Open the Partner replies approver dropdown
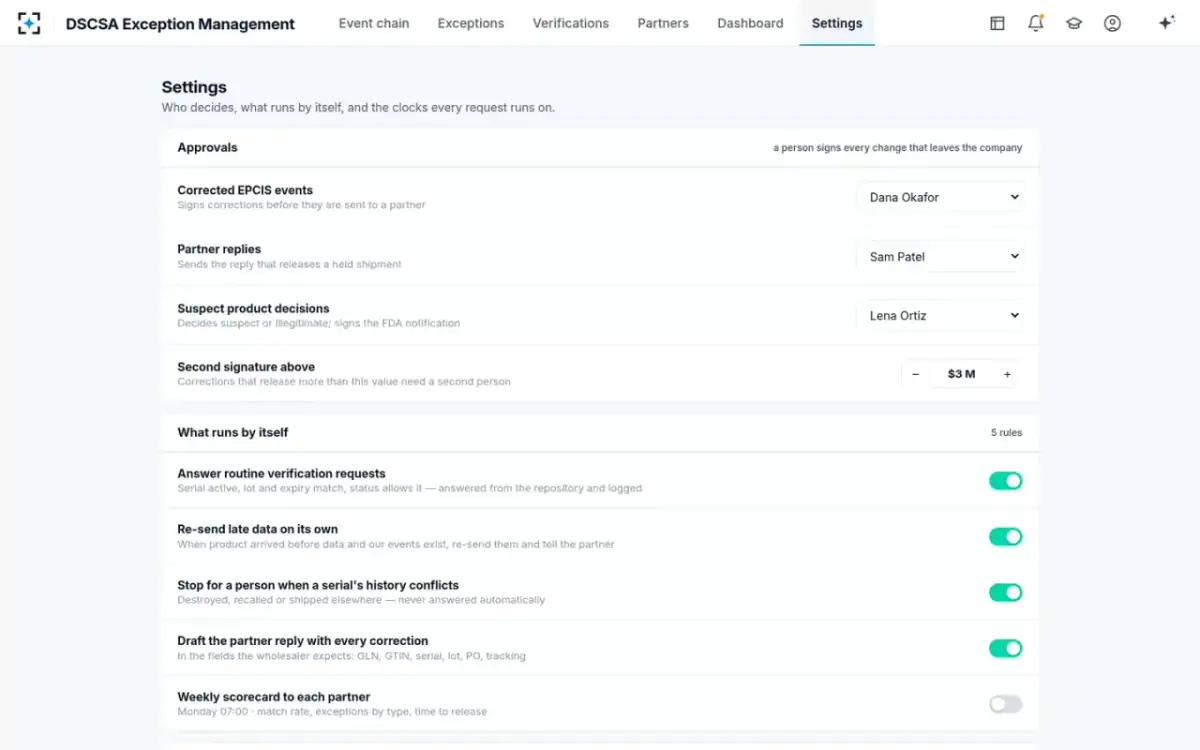The width and height of the screenshot is (1200, 750). (x=940, y=256)
